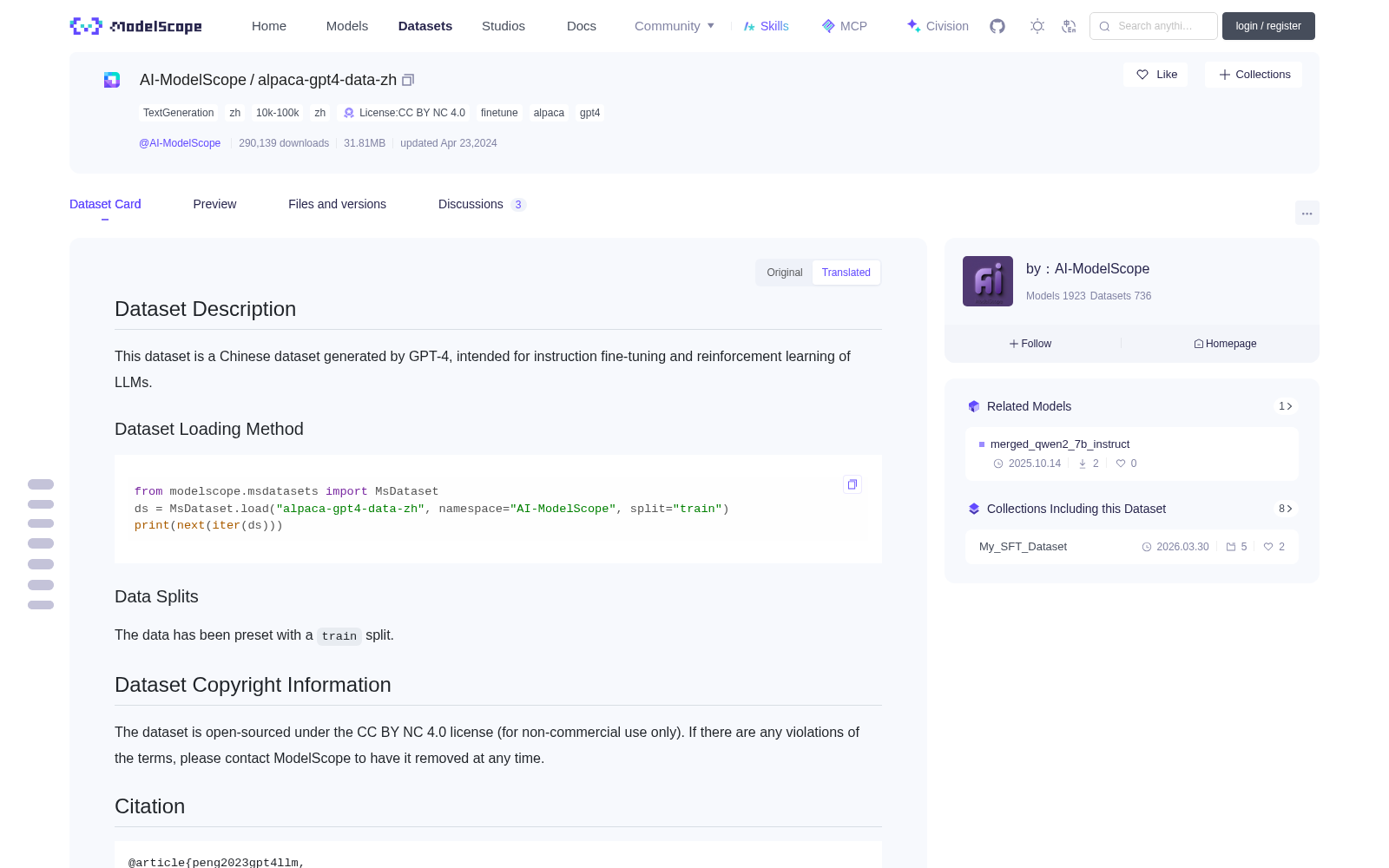Click the Collections stack icon in sidebar

click(974, 509)
